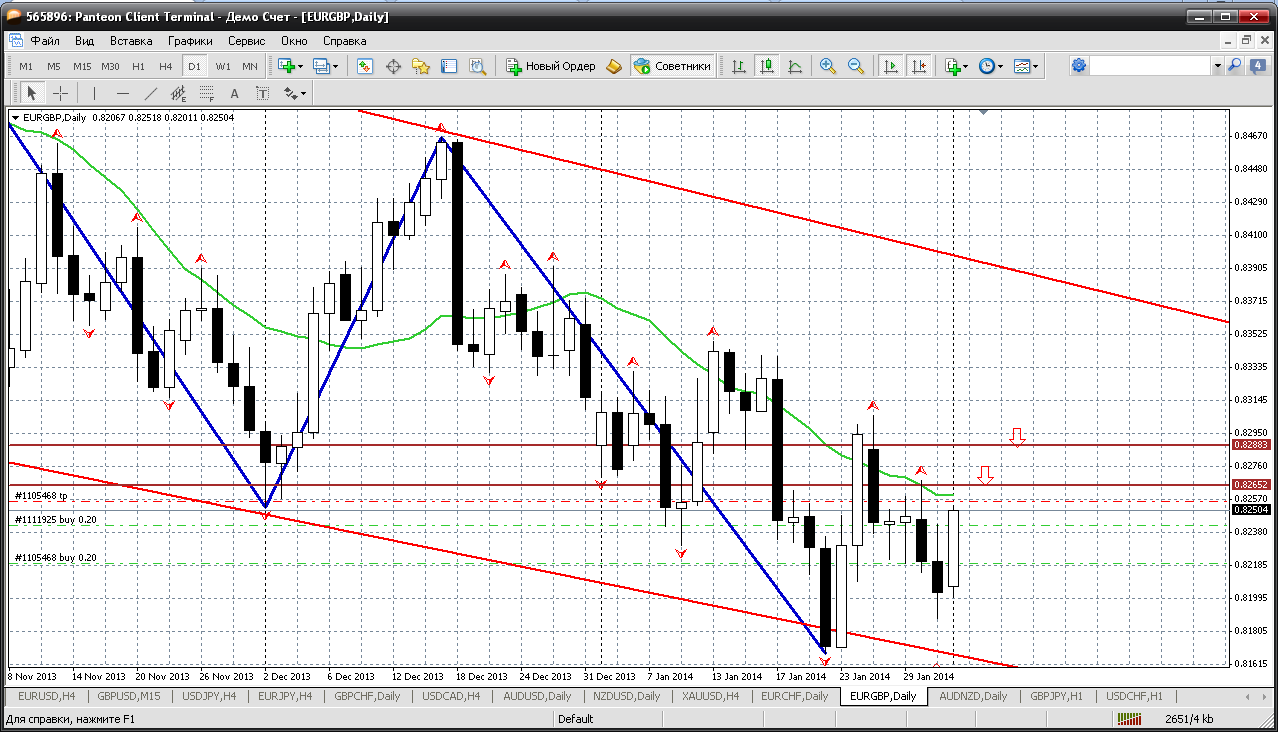1278x732 pixels.
Task: Open the Файл menu
Action: (x=45, y=41)
